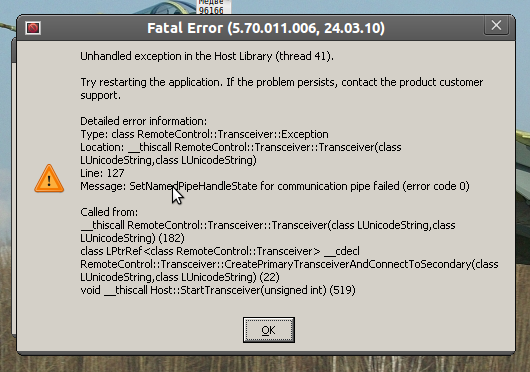Open the red window menu icon
The width and height of the screenshot is (530, 372).
(x=33, y=28)
